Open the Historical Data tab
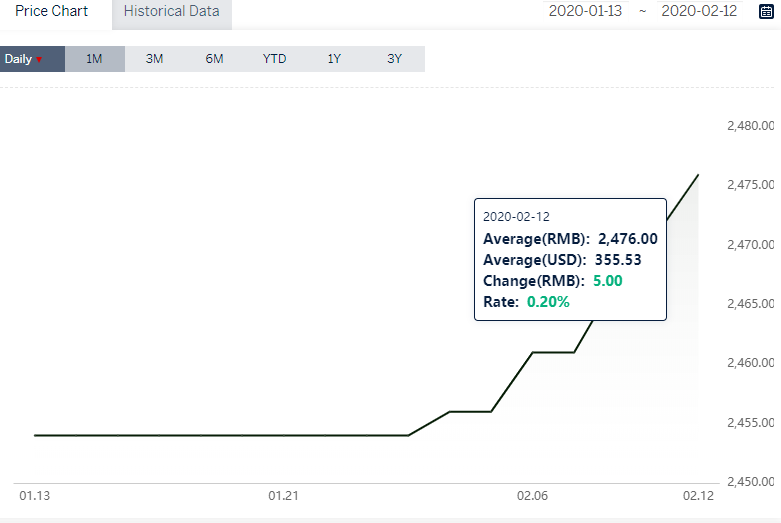This screenshot has height=523, width=781. tap(172, 13)
